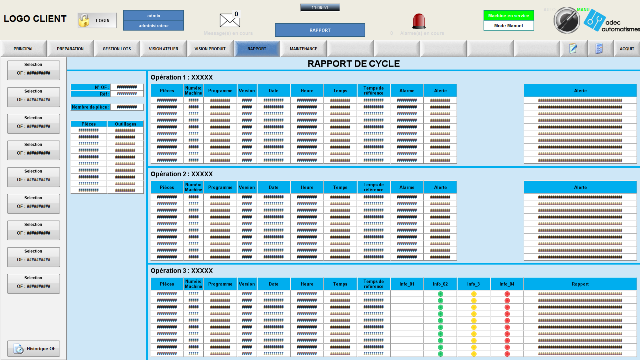Click the green machine status indicator
This screenshot has height=360, width=640.
509,16
